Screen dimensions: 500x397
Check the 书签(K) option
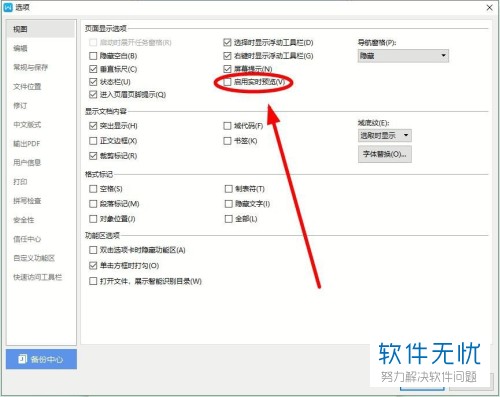(x=227, y=141)
